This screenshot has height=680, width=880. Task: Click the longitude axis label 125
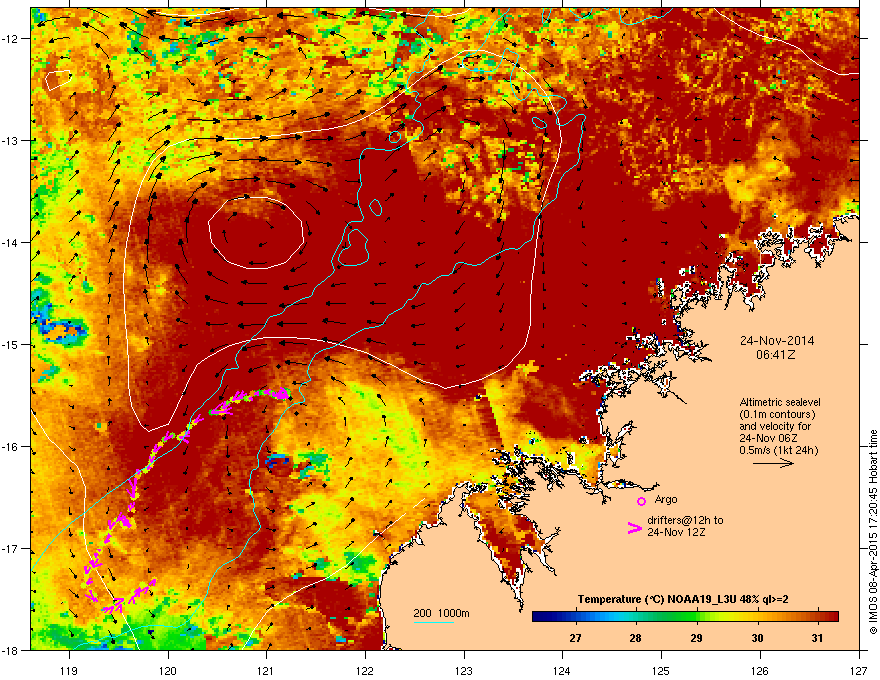click(x=661, y=670)
